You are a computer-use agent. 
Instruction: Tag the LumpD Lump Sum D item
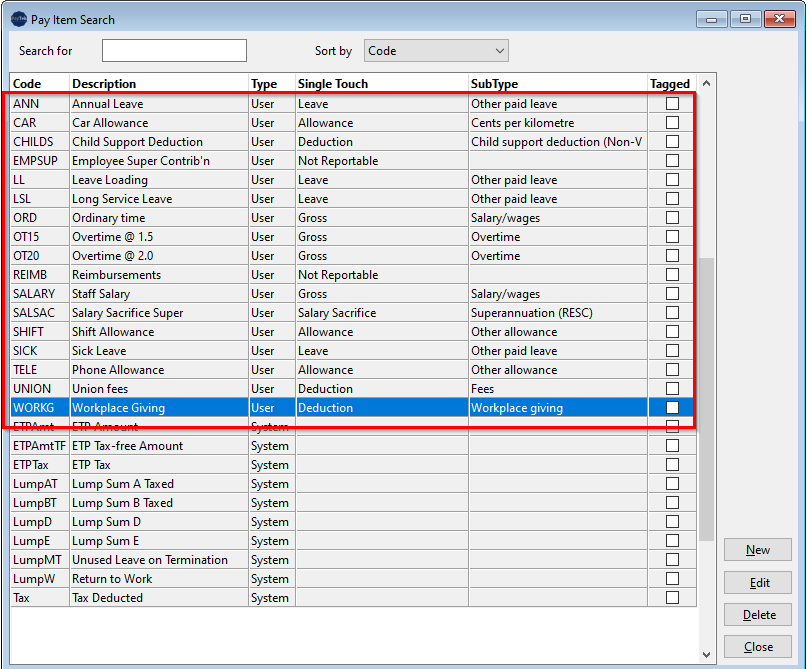pos(672,522)
